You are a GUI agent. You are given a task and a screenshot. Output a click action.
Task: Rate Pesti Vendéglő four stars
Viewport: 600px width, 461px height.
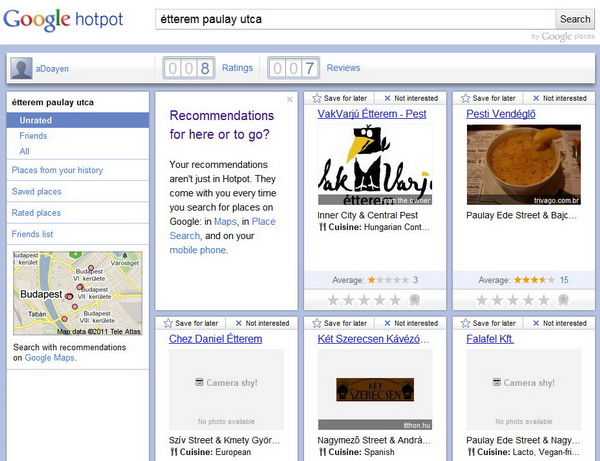tap(528, 300)
